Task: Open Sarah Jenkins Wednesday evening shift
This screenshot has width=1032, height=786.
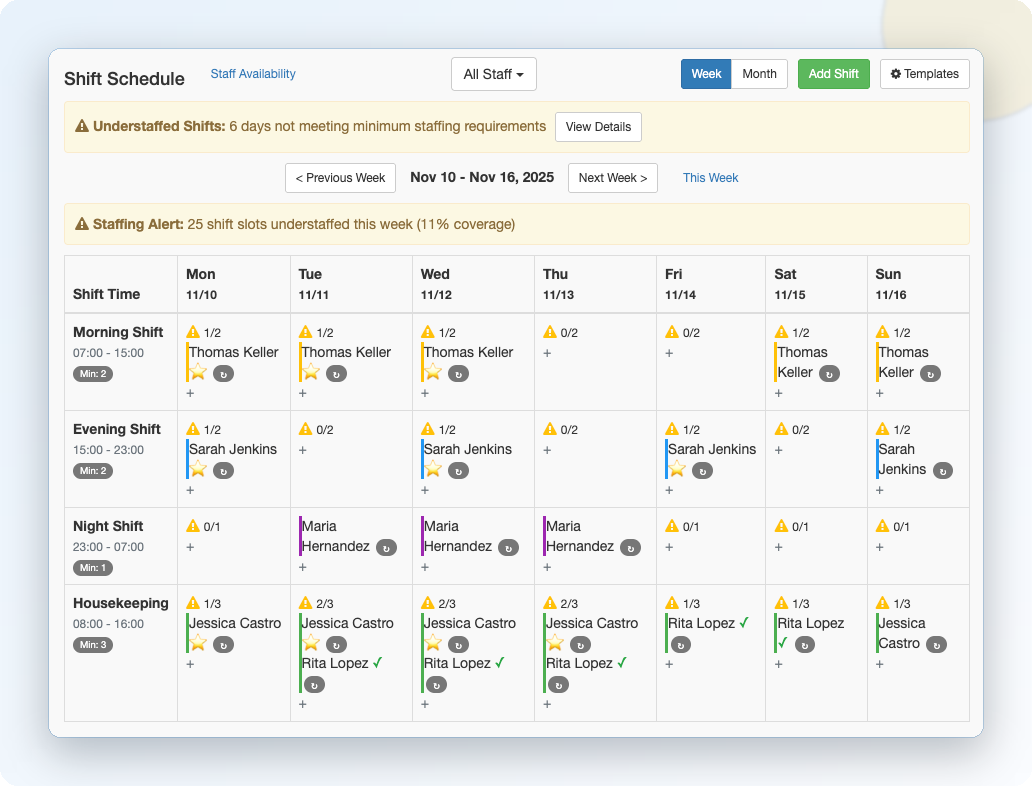Action: tap(467, 449)
